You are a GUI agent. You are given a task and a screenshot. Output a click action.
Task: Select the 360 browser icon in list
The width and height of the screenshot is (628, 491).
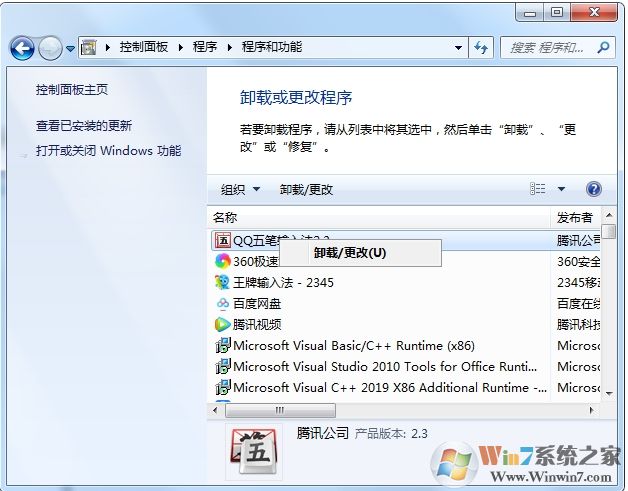[x=223, y=261]
